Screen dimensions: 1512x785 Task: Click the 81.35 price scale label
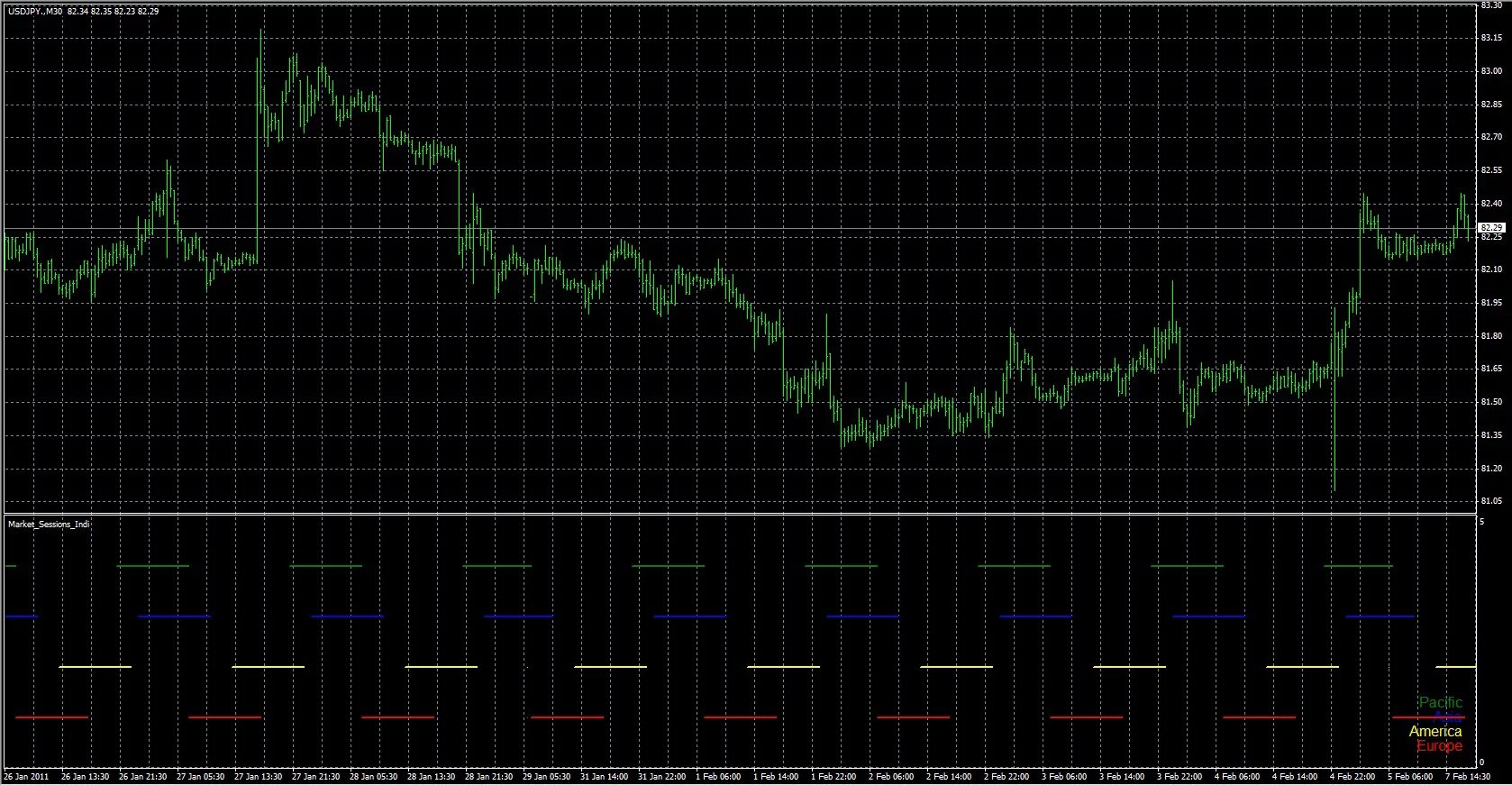click(1491, 435)
